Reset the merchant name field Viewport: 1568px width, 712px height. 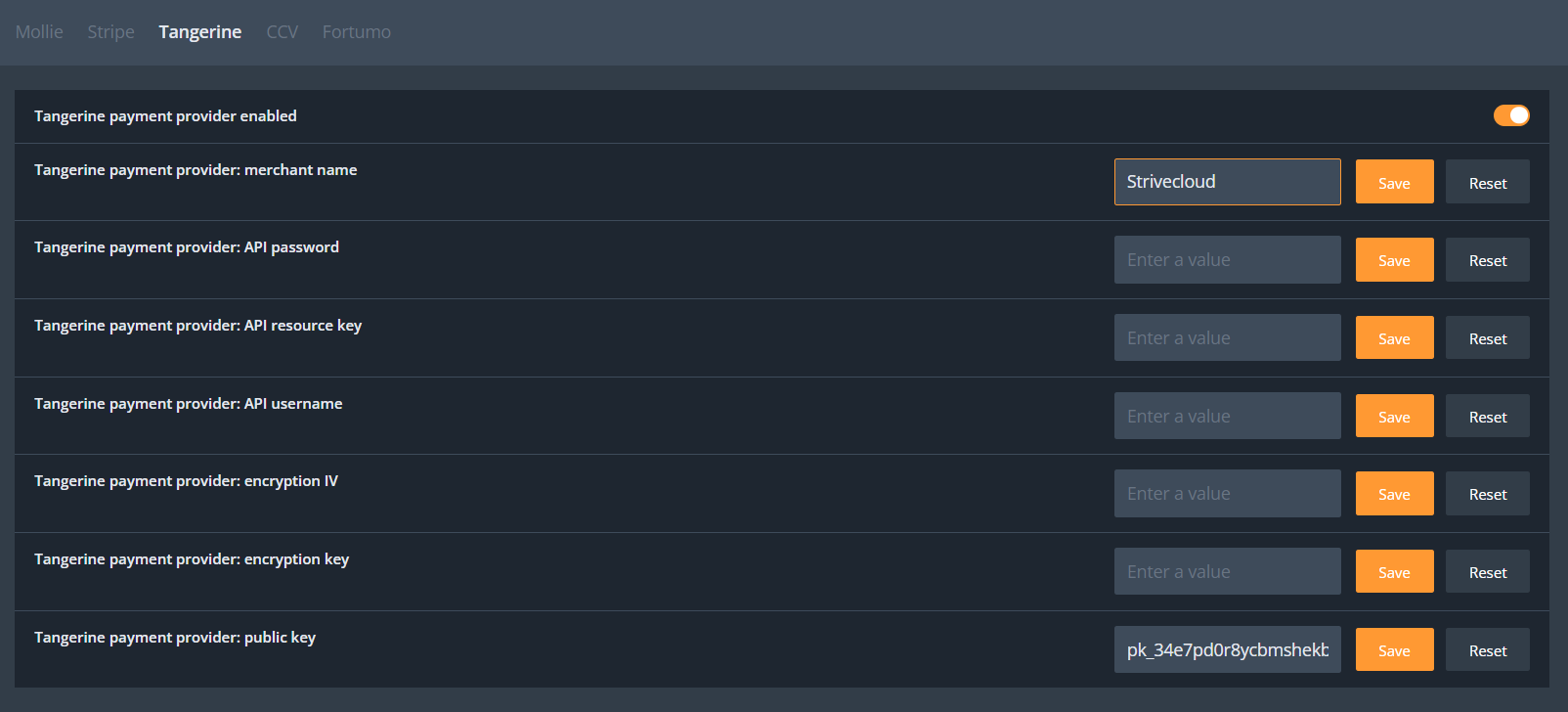coord(1487,182)
